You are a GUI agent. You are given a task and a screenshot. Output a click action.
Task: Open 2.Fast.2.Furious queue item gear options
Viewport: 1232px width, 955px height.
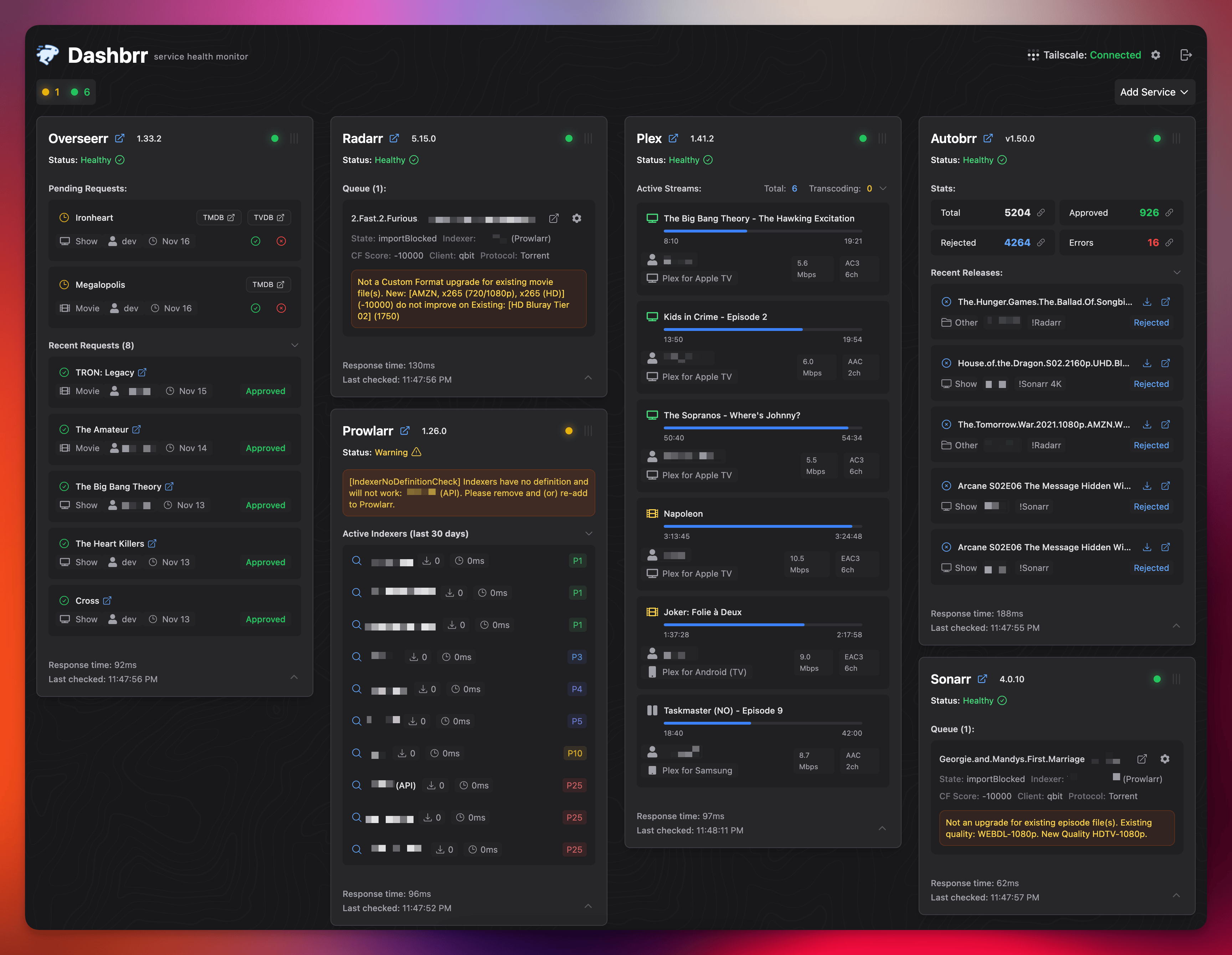click(576, 219)
